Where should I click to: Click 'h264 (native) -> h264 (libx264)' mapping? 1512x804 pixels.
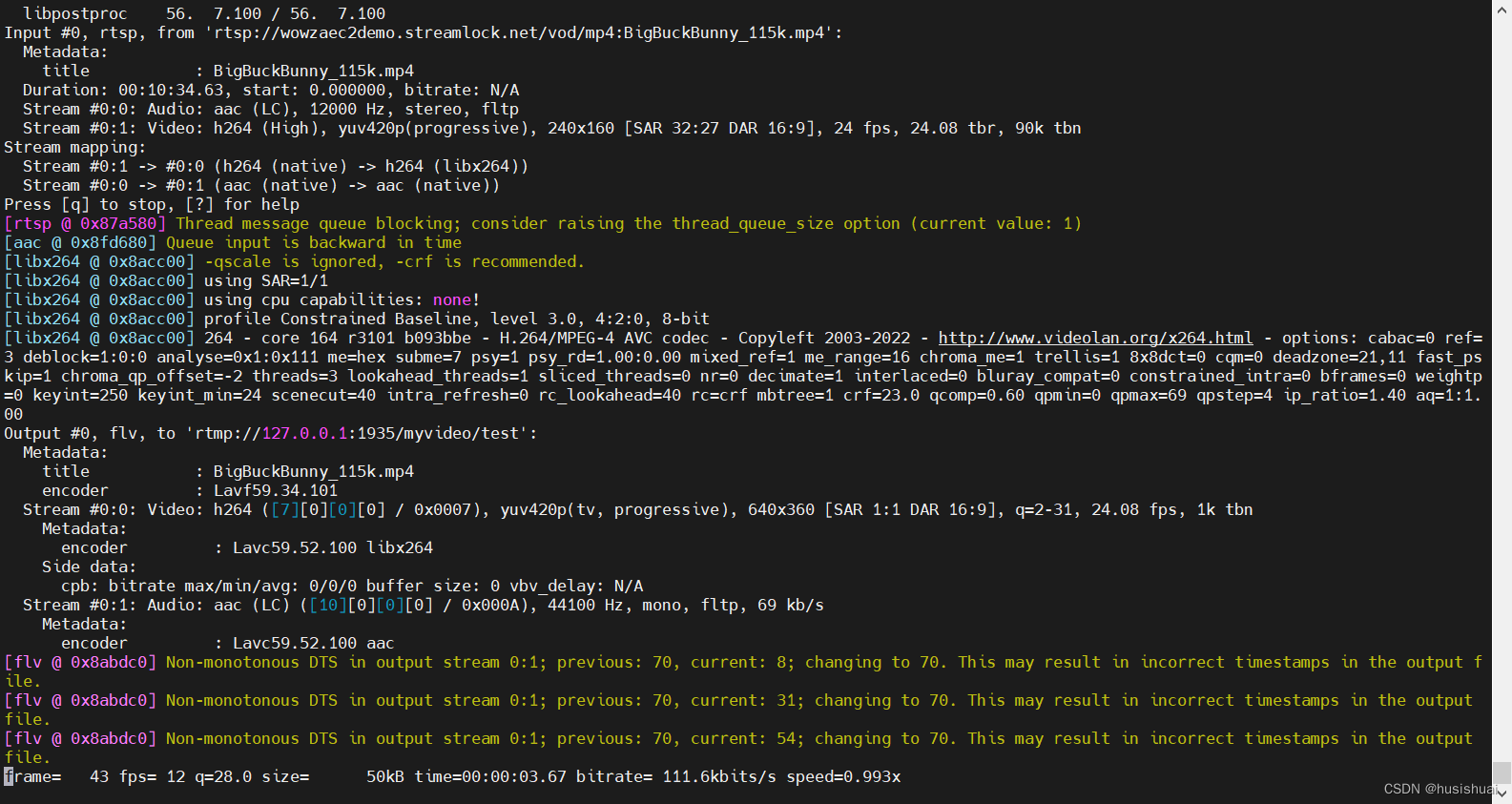click(371, 166)
